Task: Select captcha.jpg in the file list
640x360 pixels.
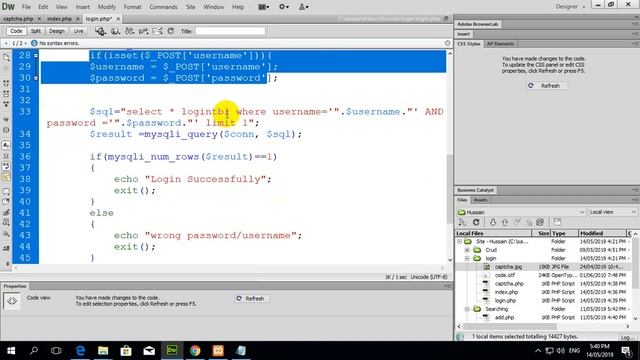Action: (x=508, y=267)
